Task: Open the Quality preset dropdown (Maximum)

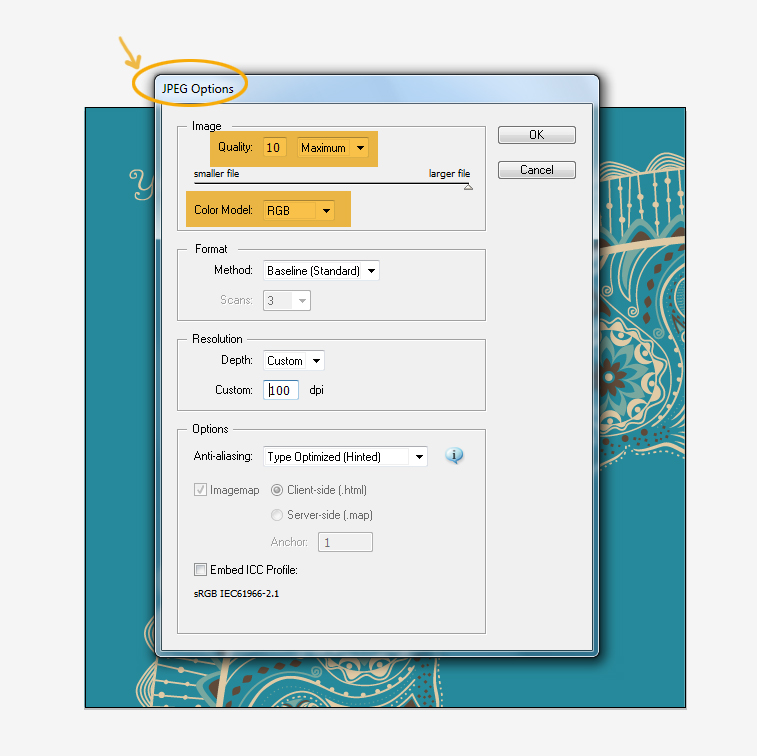Action: point(333,148)
